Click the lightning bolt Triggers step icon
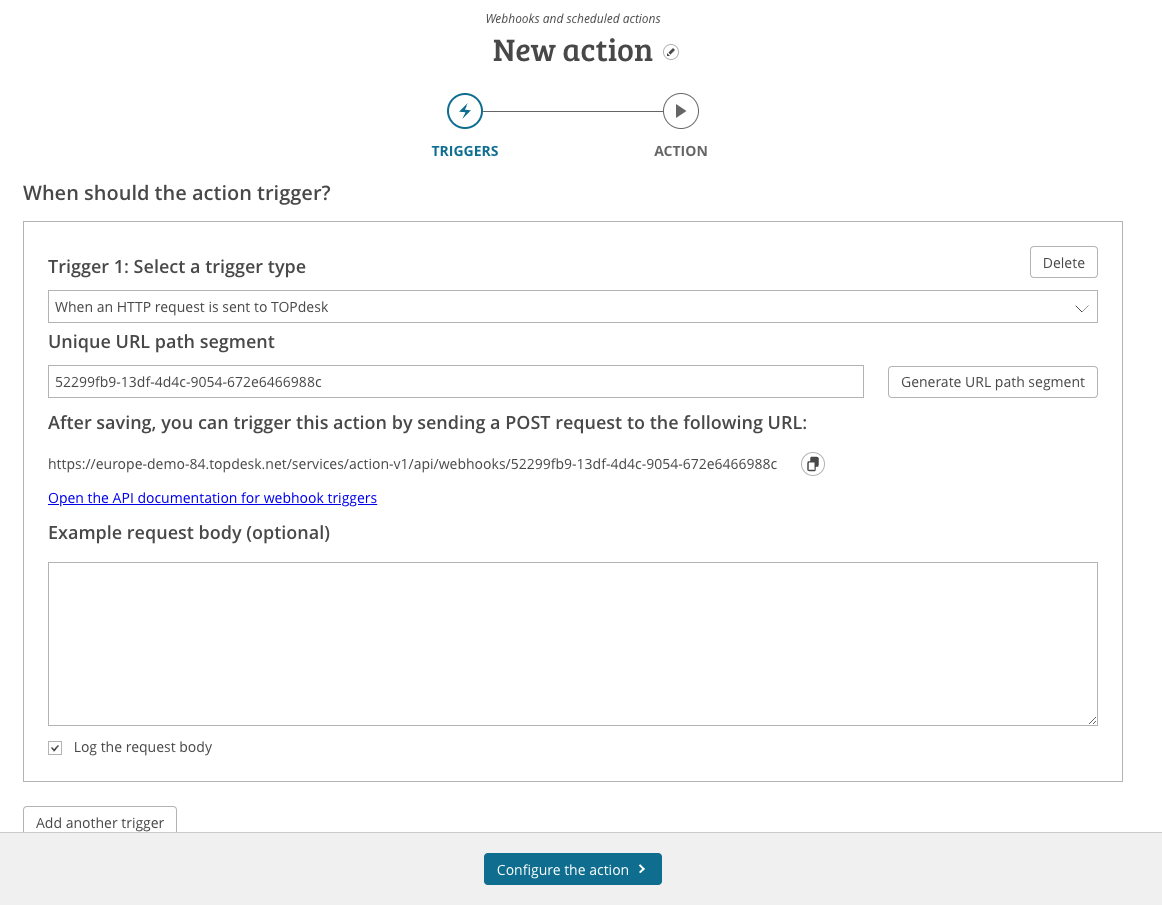This screenshot has height=905, width=1162. point(464,111)
